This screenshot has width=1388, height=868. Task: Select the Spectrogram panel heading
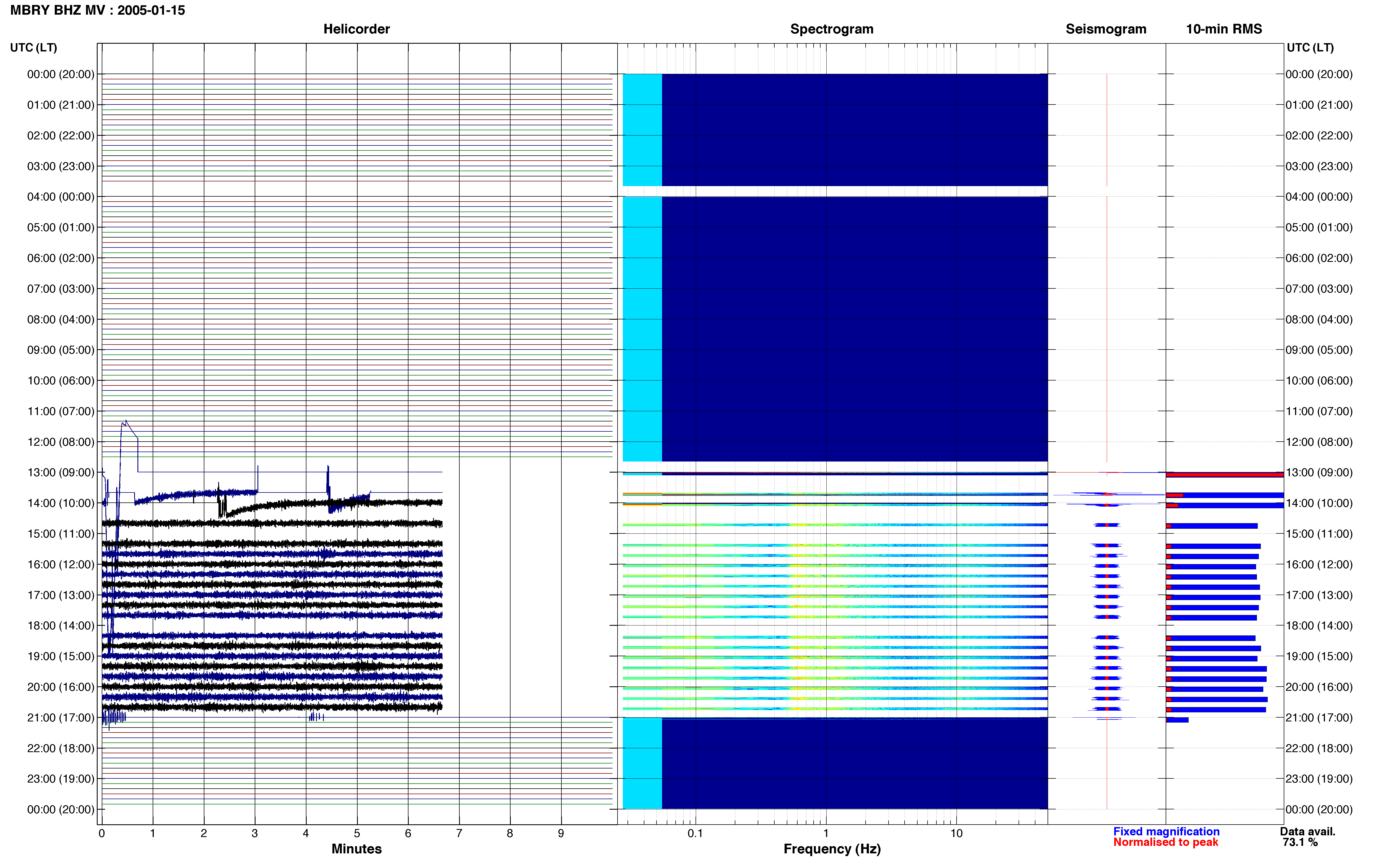[832, 29]
